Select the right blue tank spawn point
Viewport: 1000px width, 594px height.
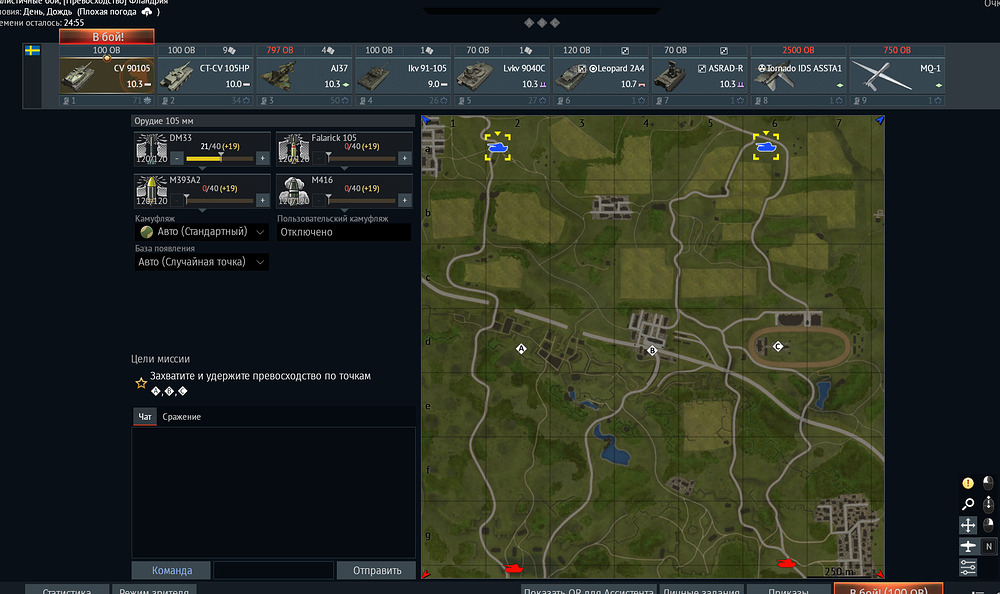pos(765,147)
